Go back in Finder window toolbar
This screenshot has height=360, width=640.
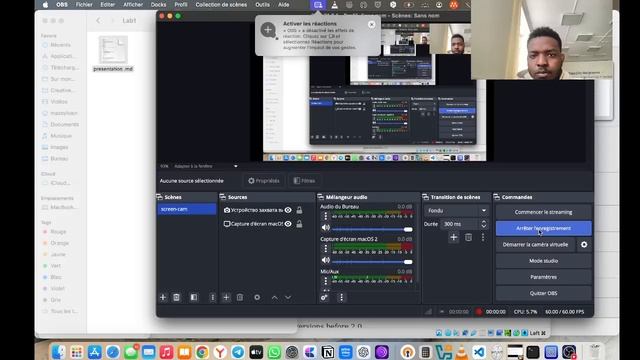98,20
